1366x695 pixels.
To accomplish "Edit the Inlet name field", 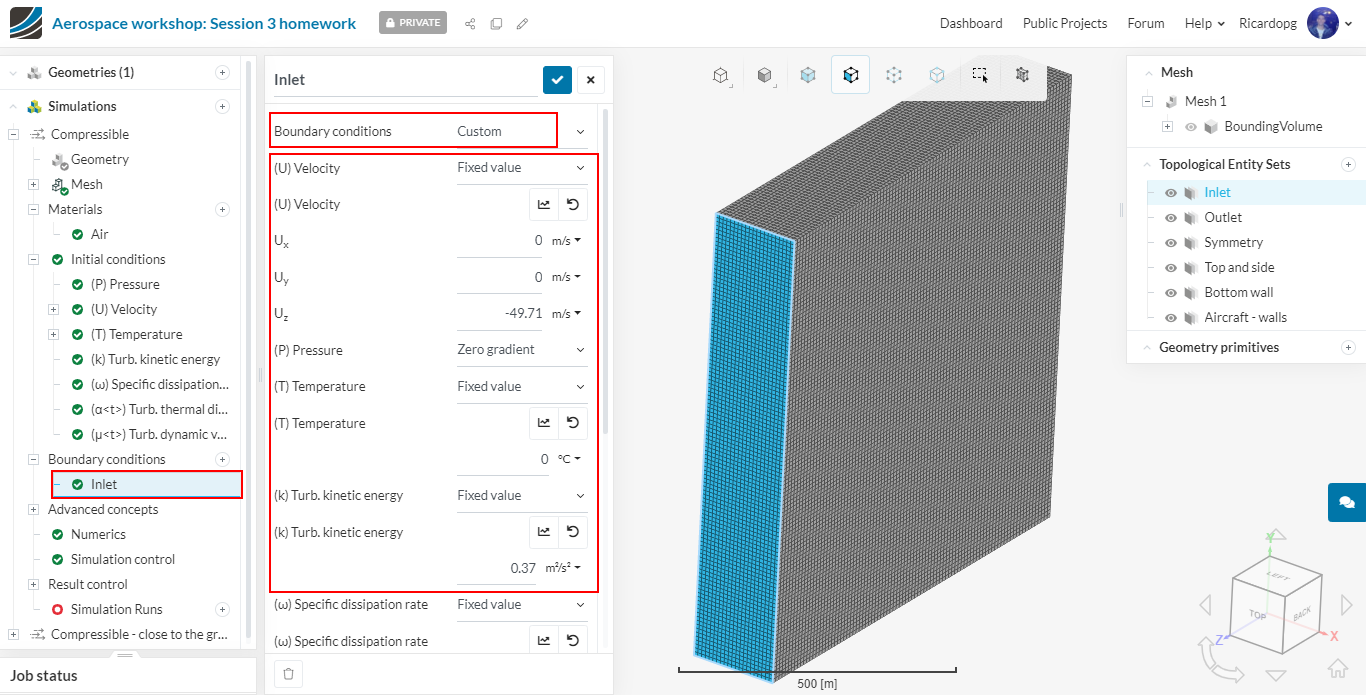I will 405,80.
